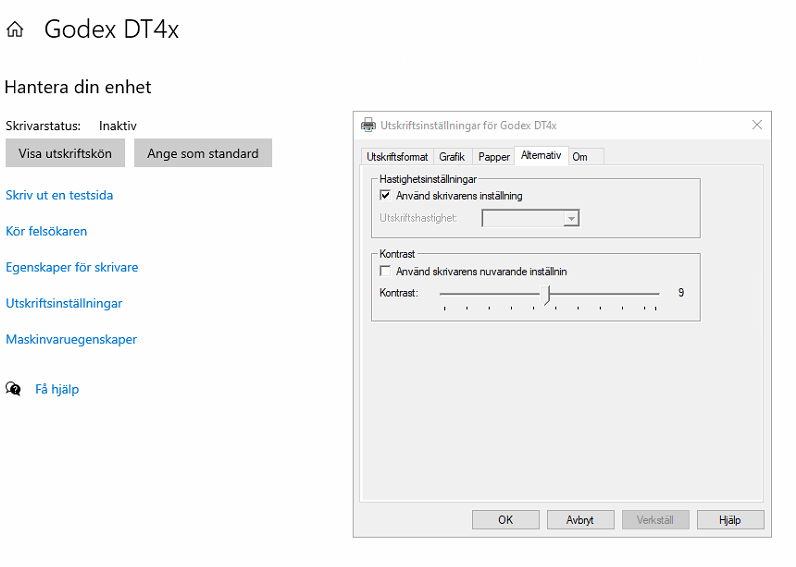
Task: Open the Skriv ut en testsida link
Action: point(59,195)
